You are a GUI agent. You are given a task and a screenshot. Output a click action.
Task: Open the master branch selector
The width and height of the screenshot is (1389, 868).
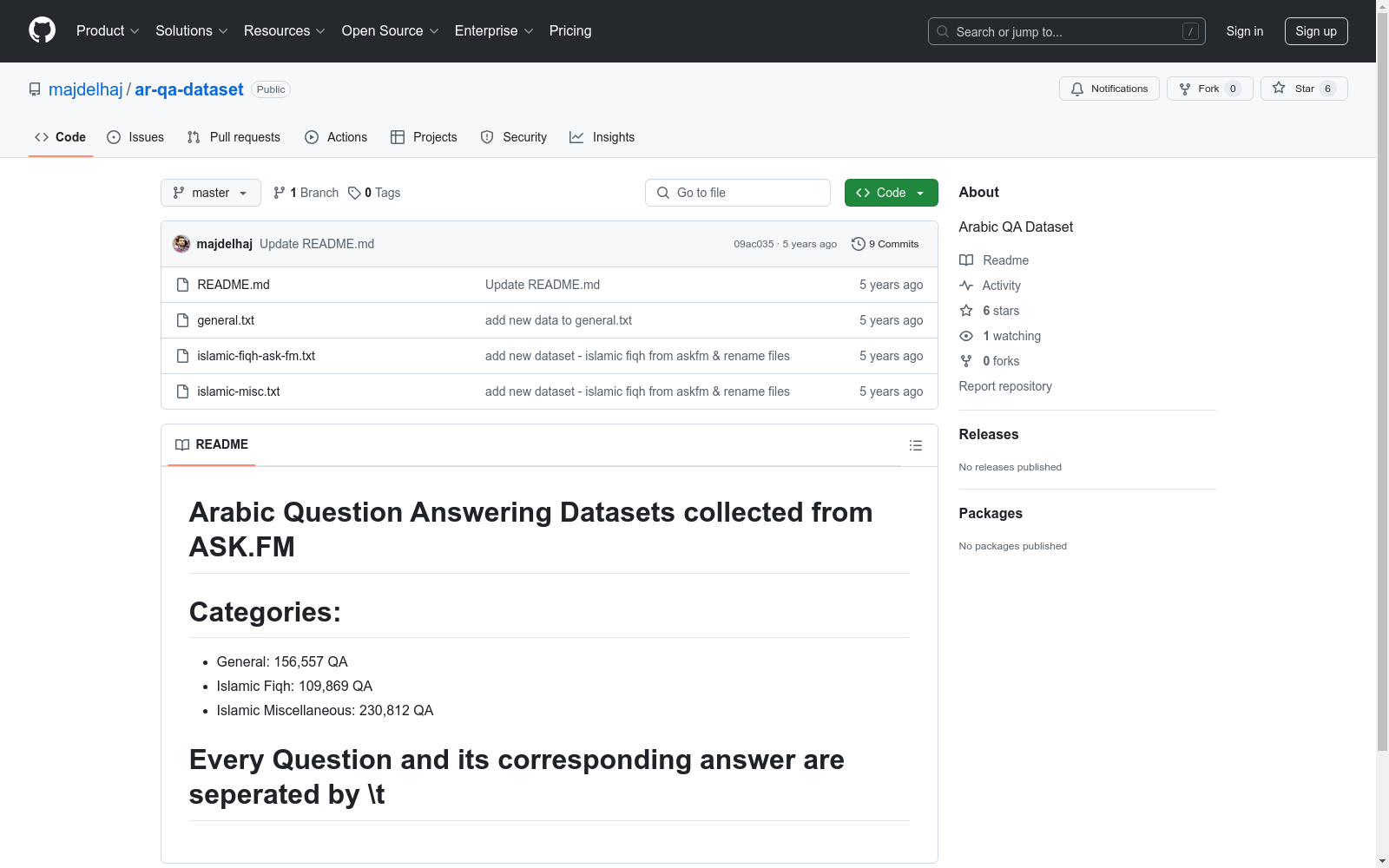[211, 193]
